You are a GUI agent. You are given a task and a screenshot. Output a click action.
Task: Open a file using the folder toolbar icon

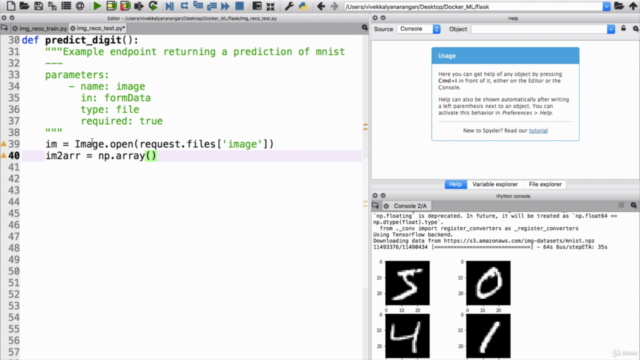coord(24,6)
